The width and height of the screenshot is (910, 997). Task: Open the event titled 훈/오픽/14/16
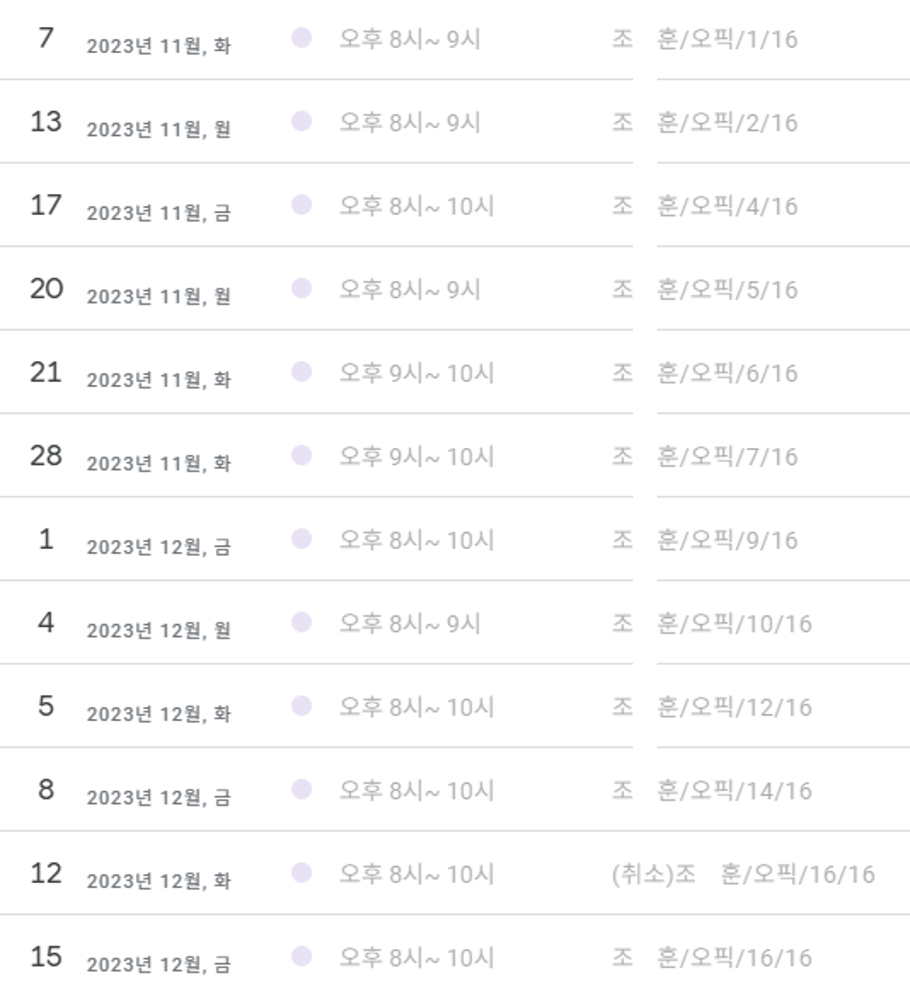pyautogui.click(x=712, y=790)
